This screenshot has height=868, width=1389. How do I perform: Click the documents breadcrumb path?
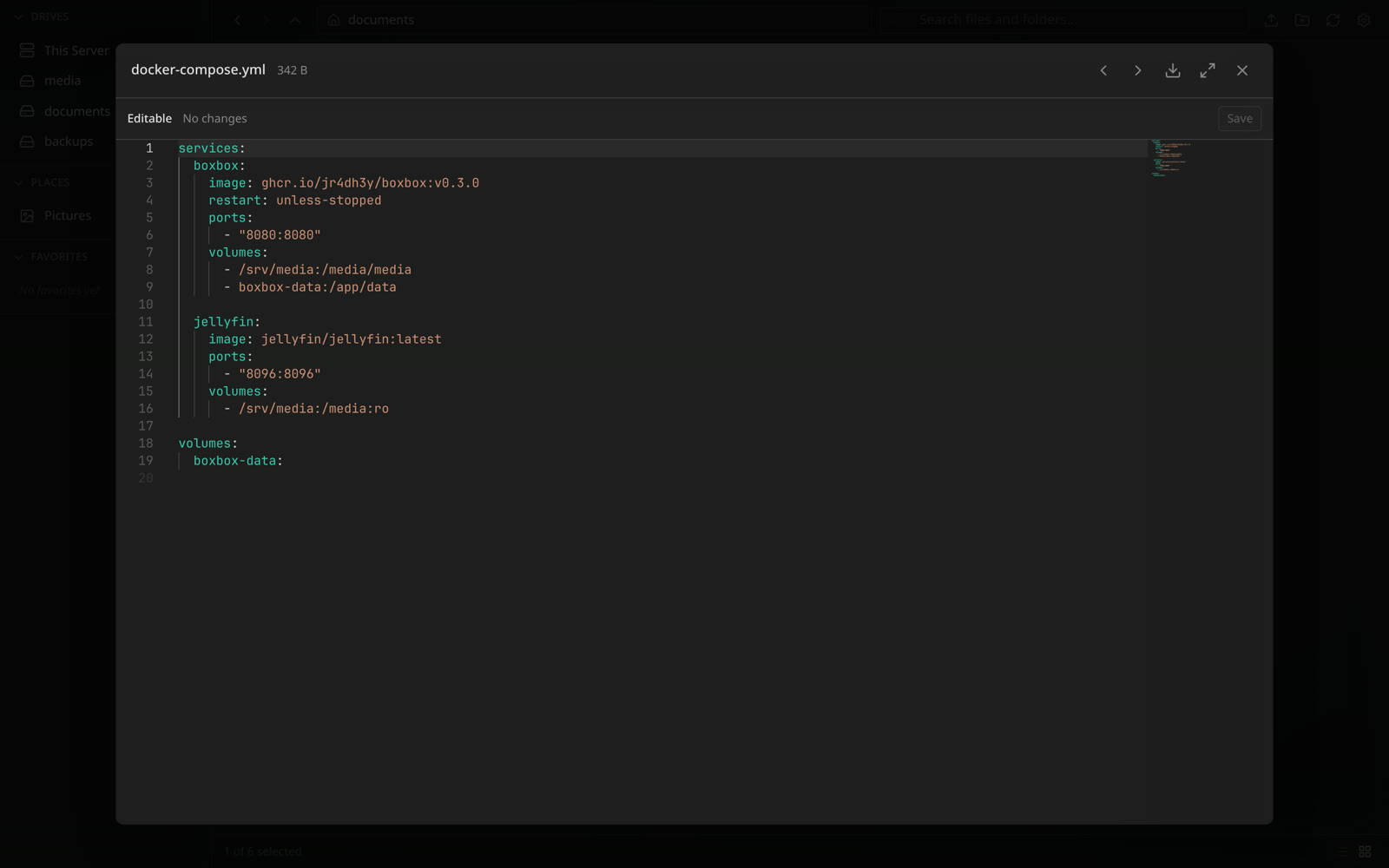[x=381, y=20]
